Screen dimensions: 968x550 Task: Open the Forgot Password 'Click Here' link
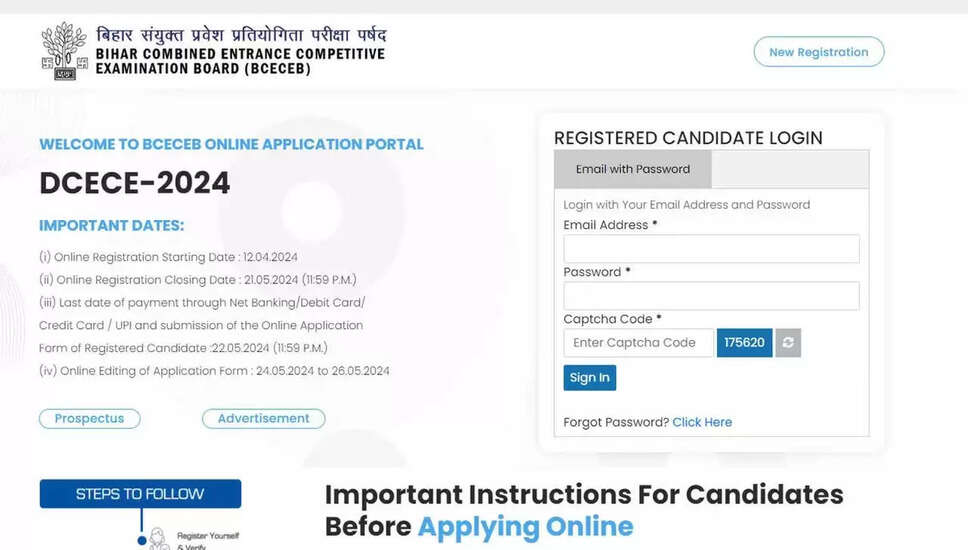tap(702, 422)
